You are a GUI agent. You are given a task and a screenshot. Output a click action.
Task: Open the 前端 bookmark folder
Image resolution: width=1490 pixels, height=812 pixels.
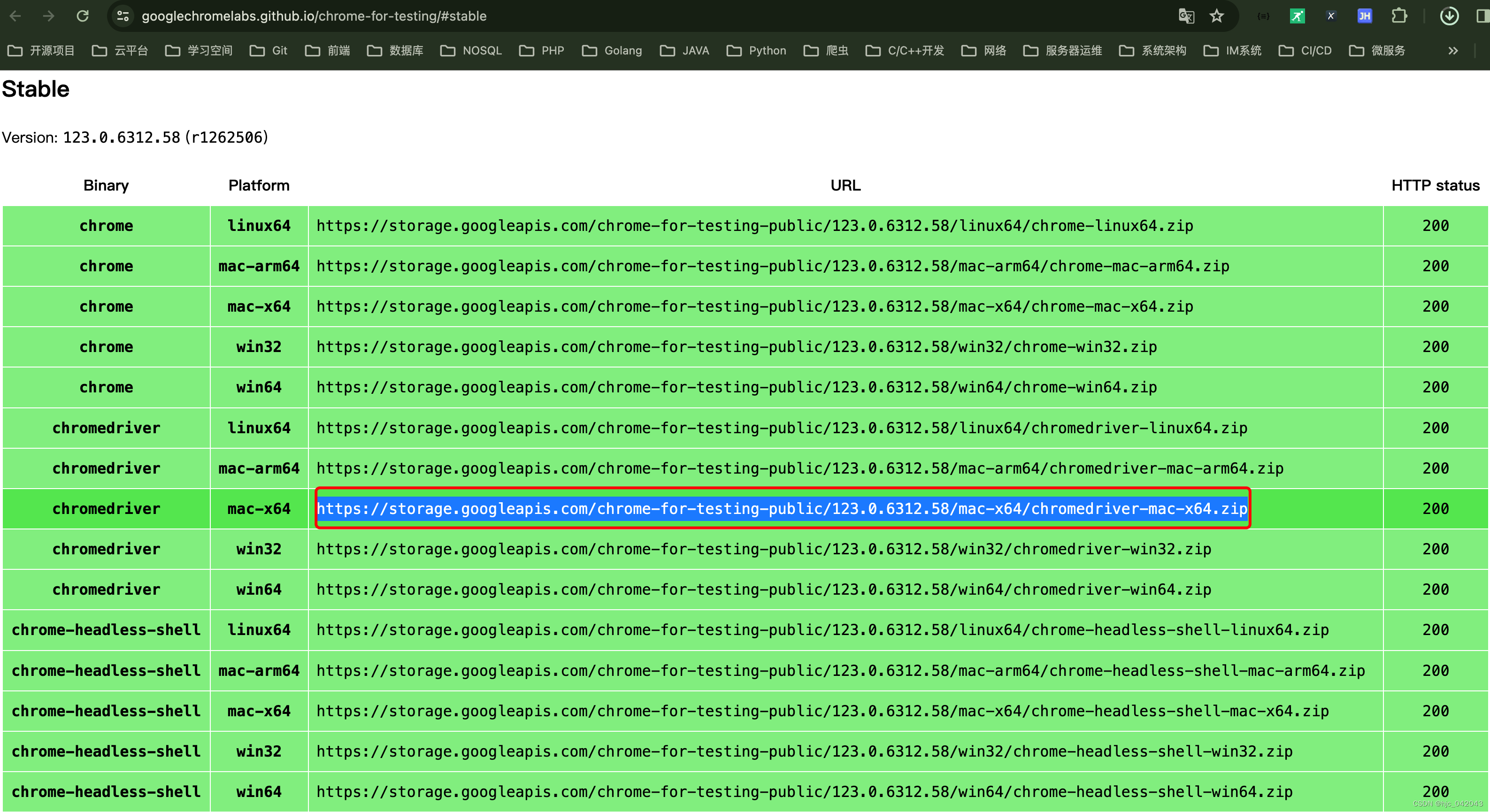(x=327, y=51)
